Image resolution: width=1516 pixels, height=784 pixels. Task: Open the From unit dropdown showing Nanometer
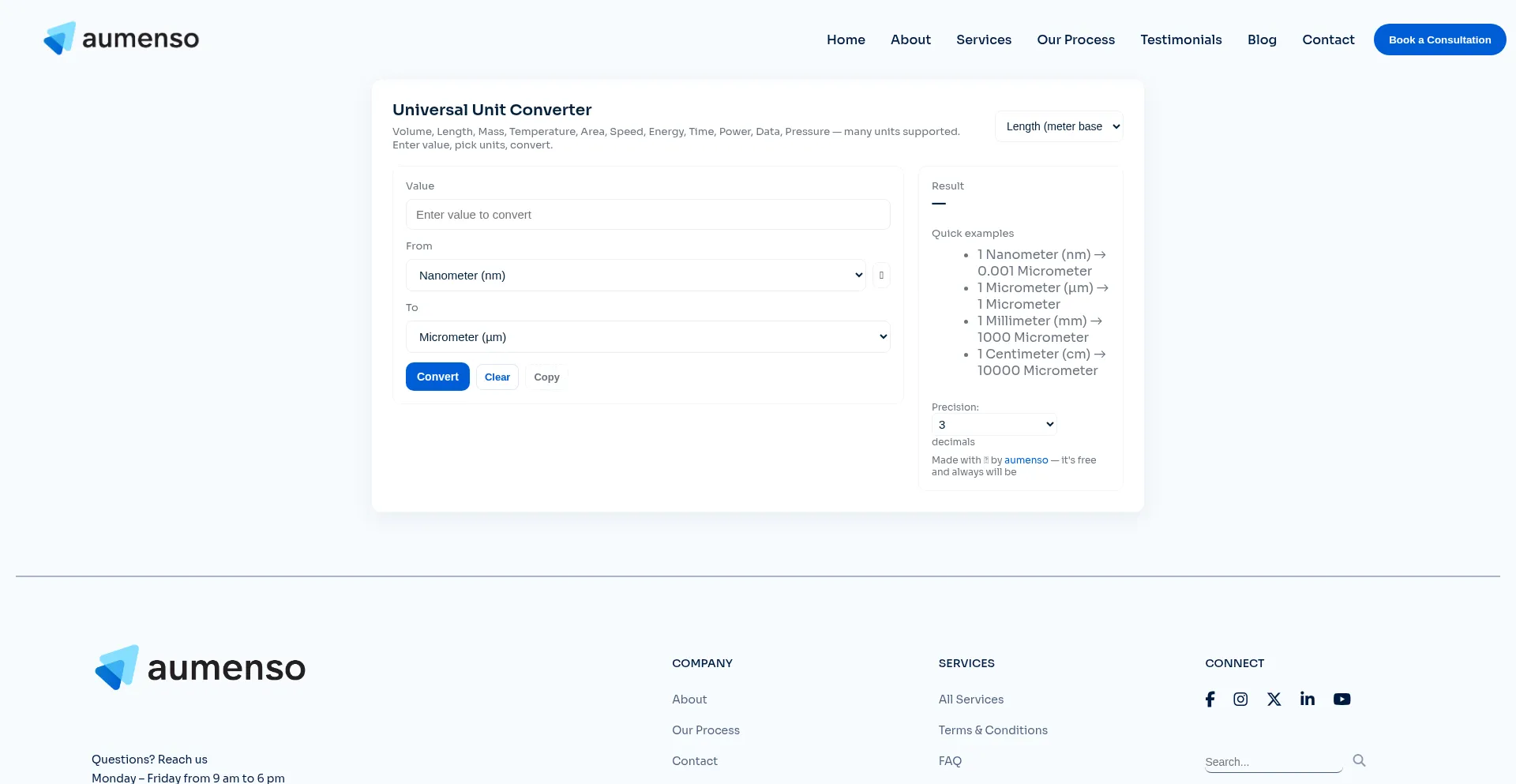click(x=636, y=275)
